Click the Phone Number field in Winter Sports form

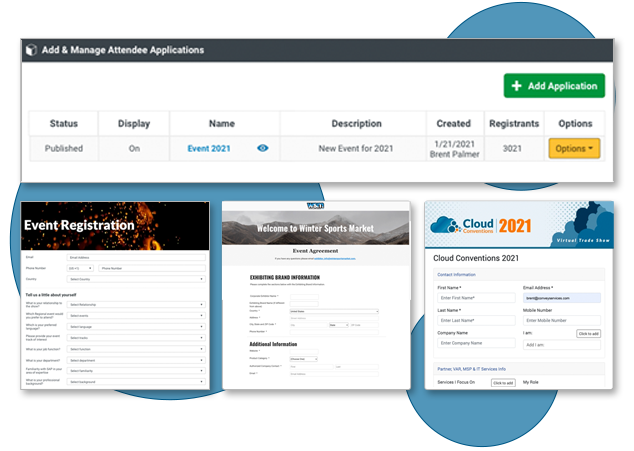(x=334, y=332)
